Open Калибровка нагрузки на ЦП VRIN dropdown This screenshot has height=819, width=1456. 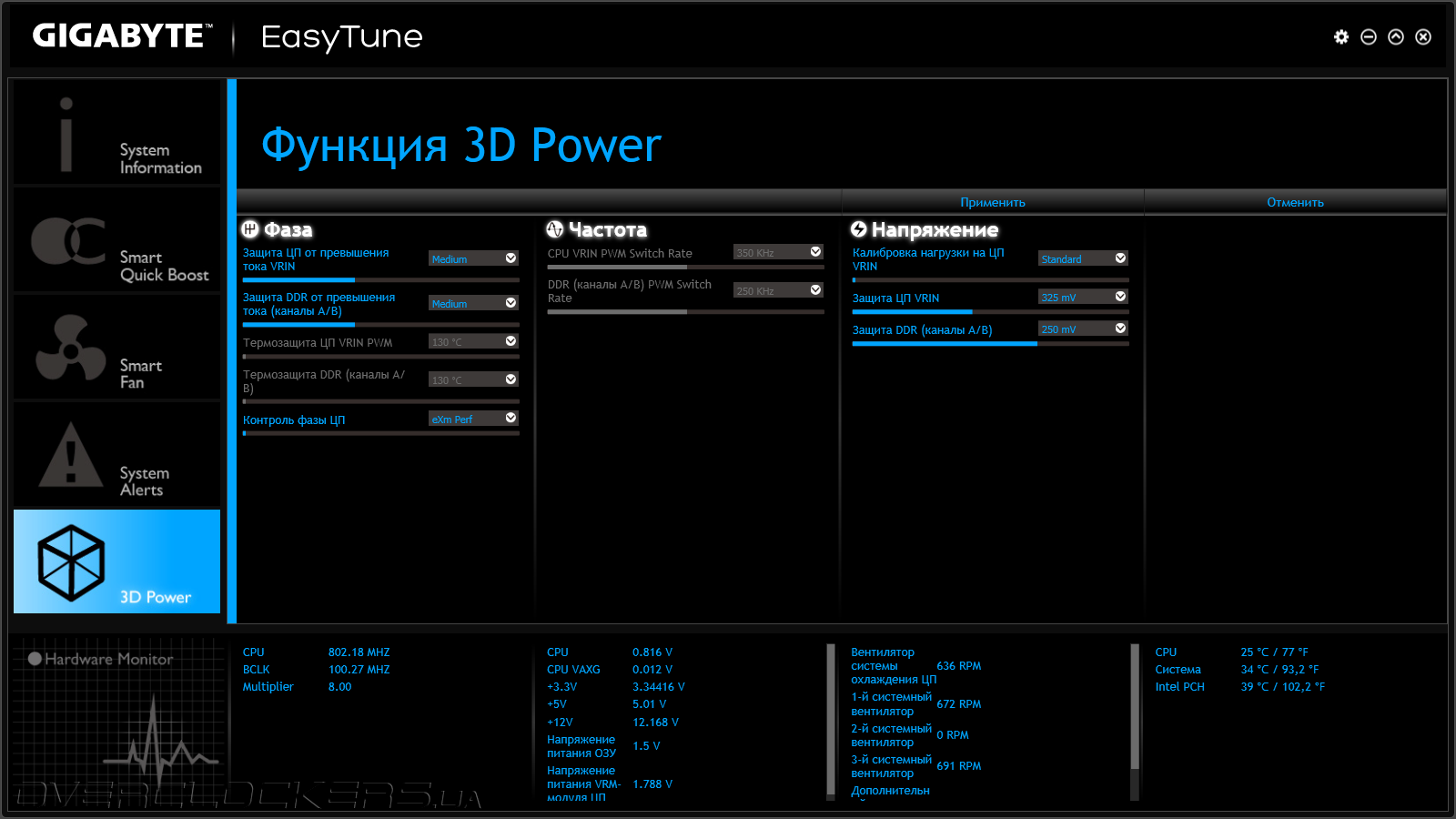point(1083,258)
